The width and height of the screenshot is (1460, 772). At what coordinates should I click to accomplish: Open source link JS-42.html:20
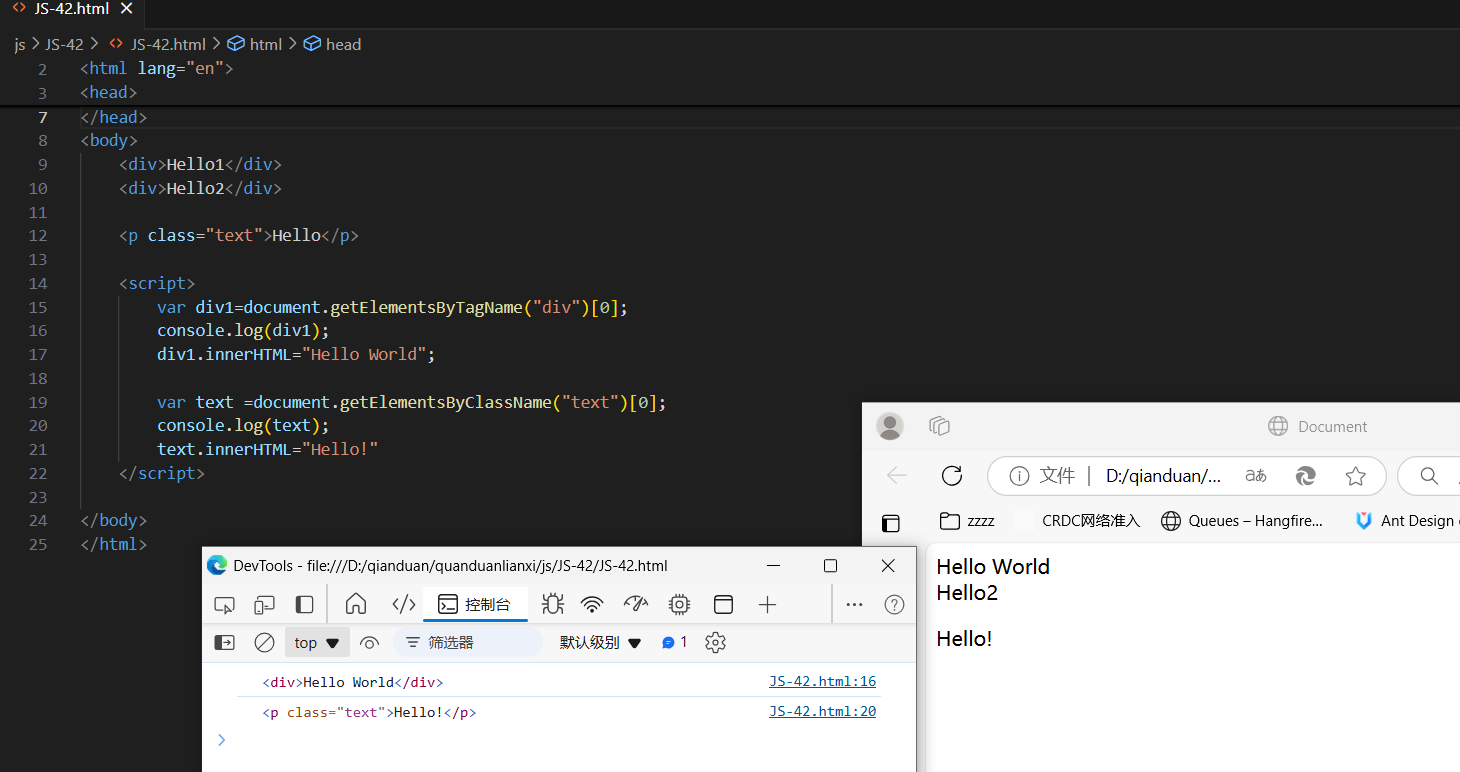(822, 712)
